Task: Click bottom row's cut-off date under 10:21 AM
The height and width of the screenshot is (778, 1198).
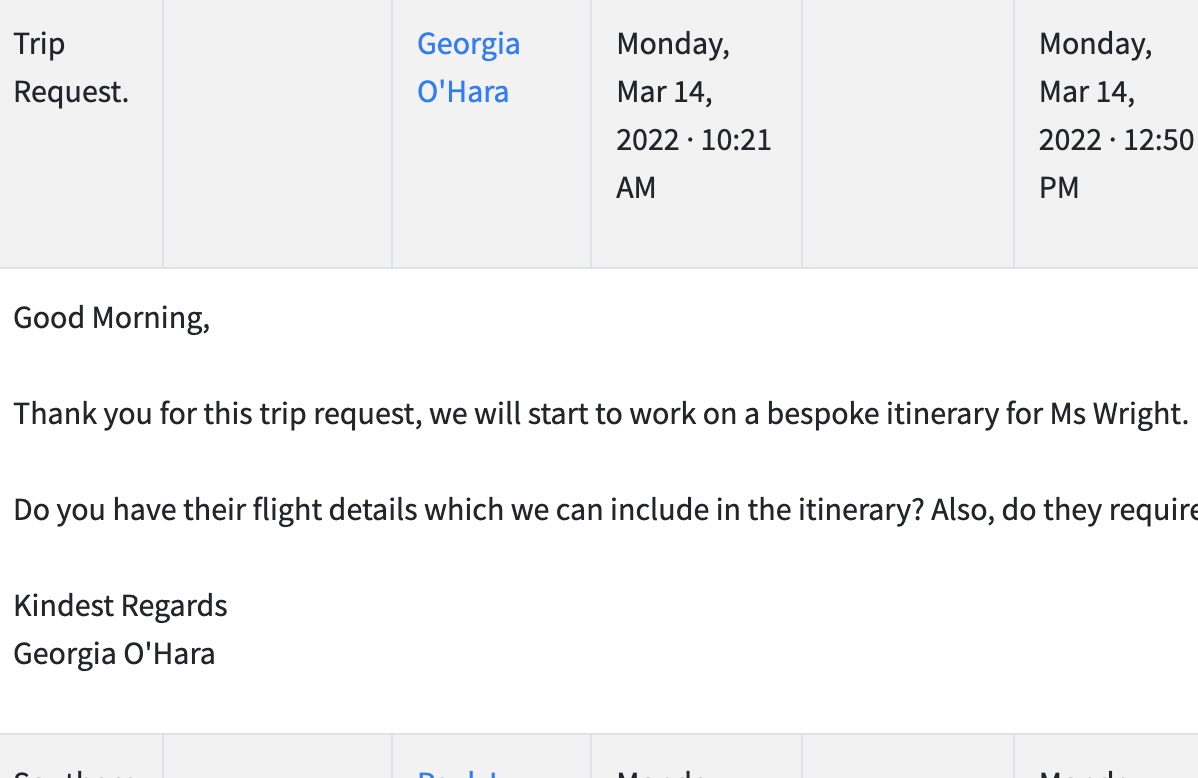Action: [x=666, y=772]
